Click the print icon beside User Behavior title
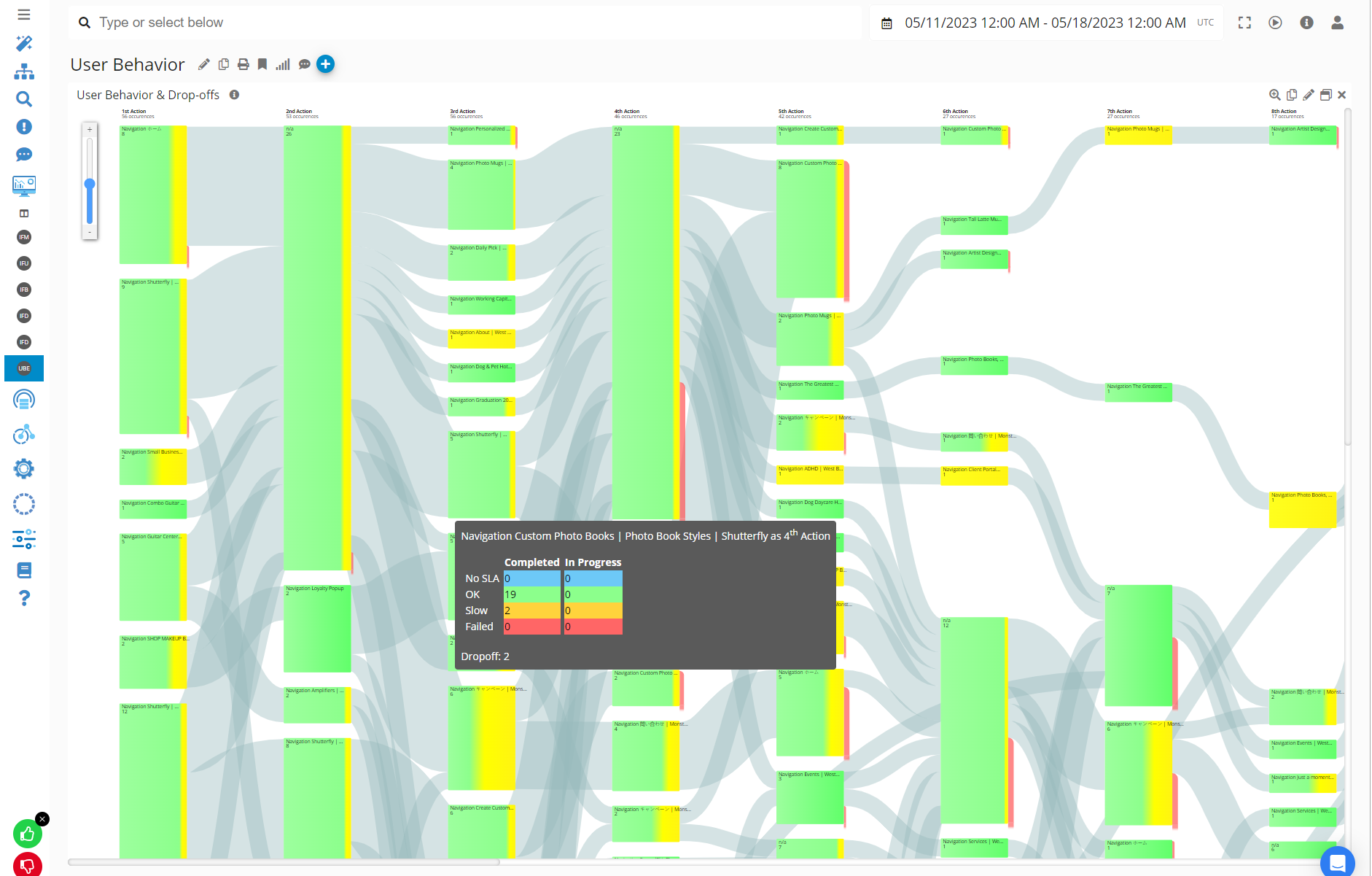Viewport: 1372px width, 876px height. tap(243, 64)
